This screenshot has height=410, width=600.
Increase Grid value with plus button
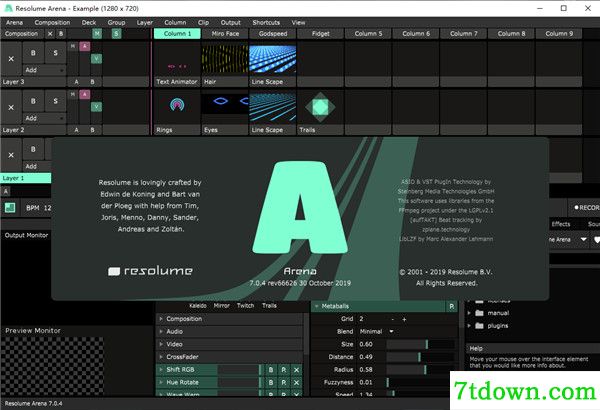click(x=404, y=319)
